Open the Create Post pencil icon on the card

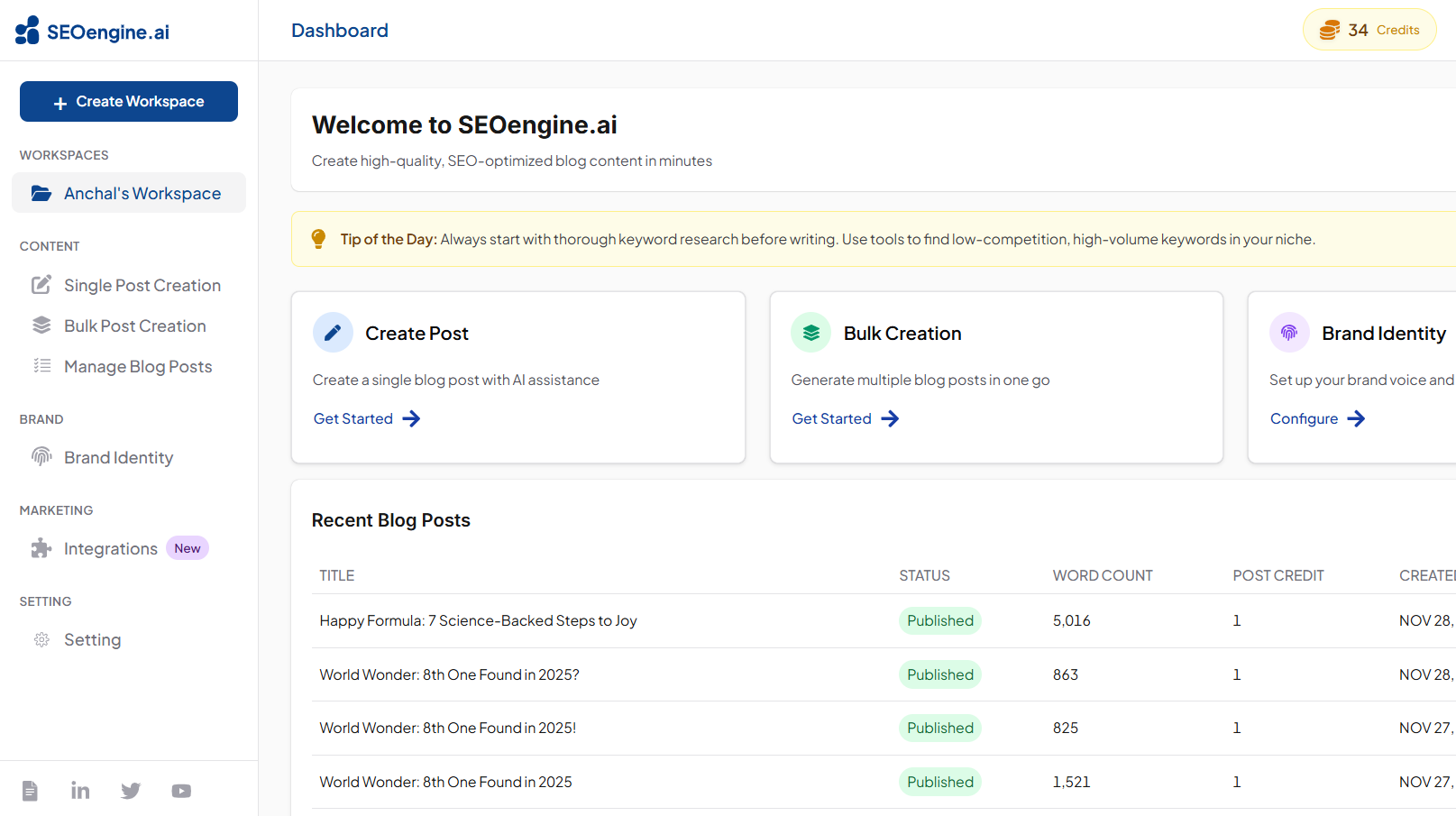coord(333,332)
